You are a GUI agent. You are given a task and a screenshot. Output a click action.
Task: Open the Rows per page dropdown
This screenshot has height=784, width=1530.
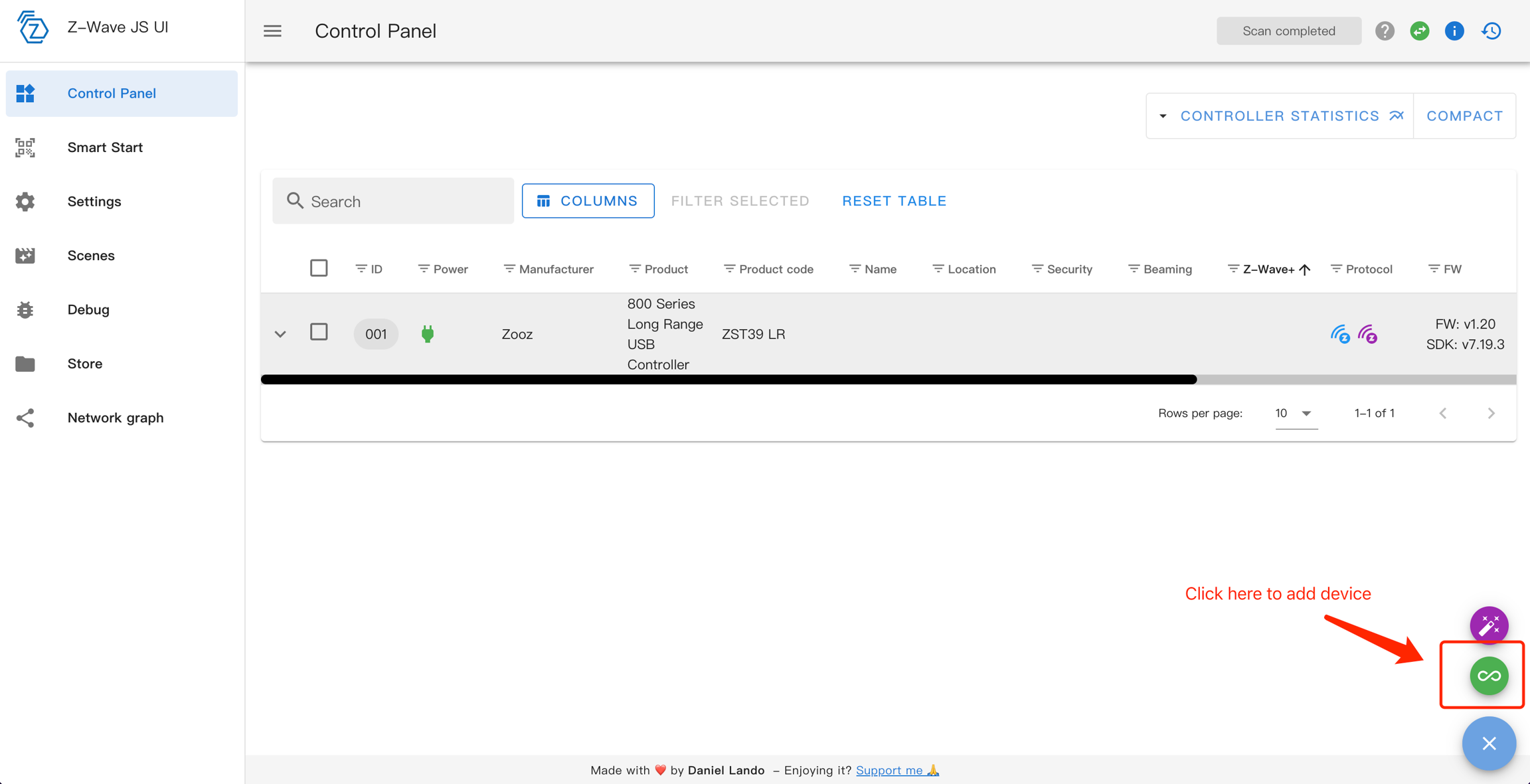[x=1296, y=414]
